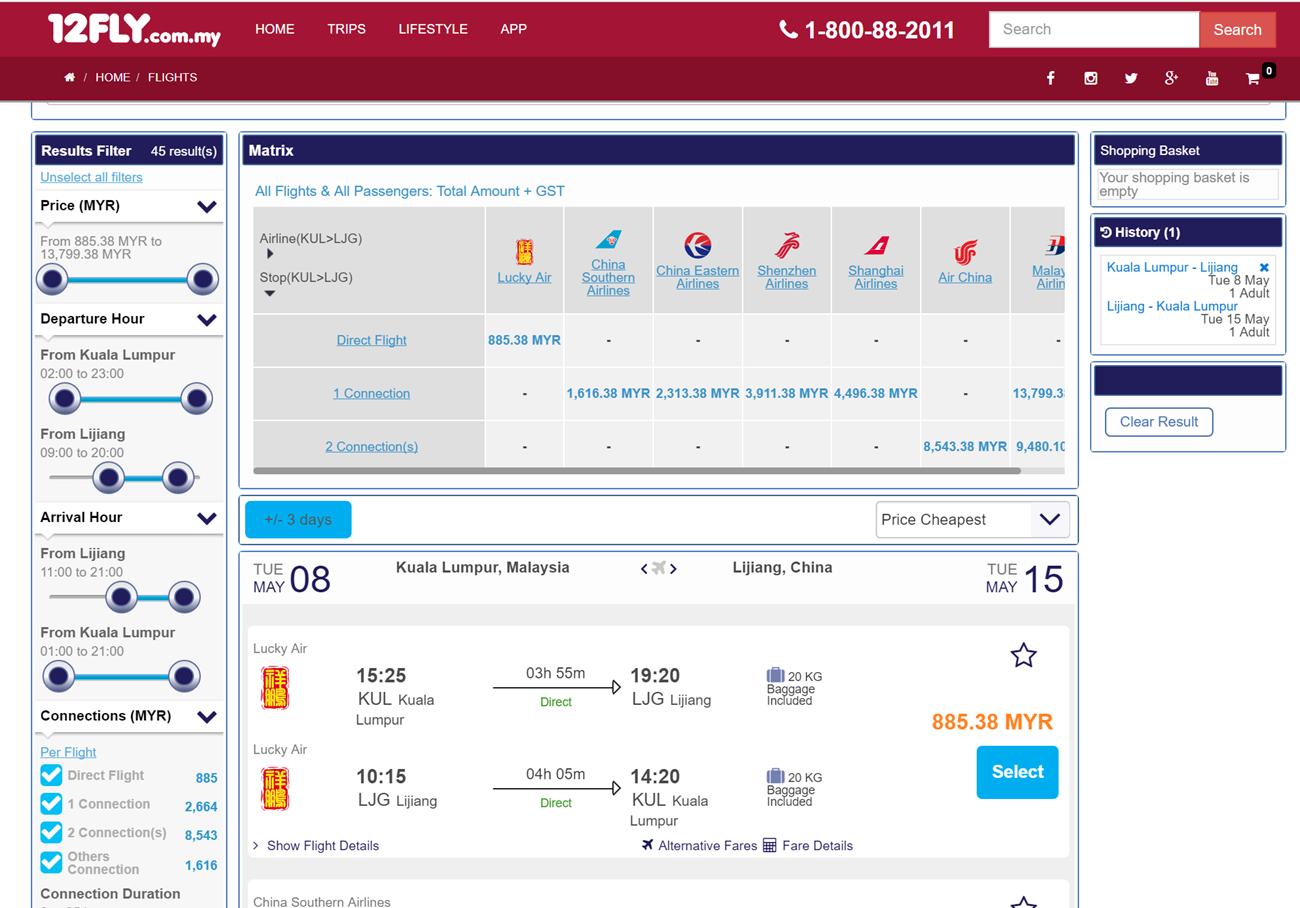
Task: Uncheck the Others Connection filter checkbox
Action: click(51, 861)
